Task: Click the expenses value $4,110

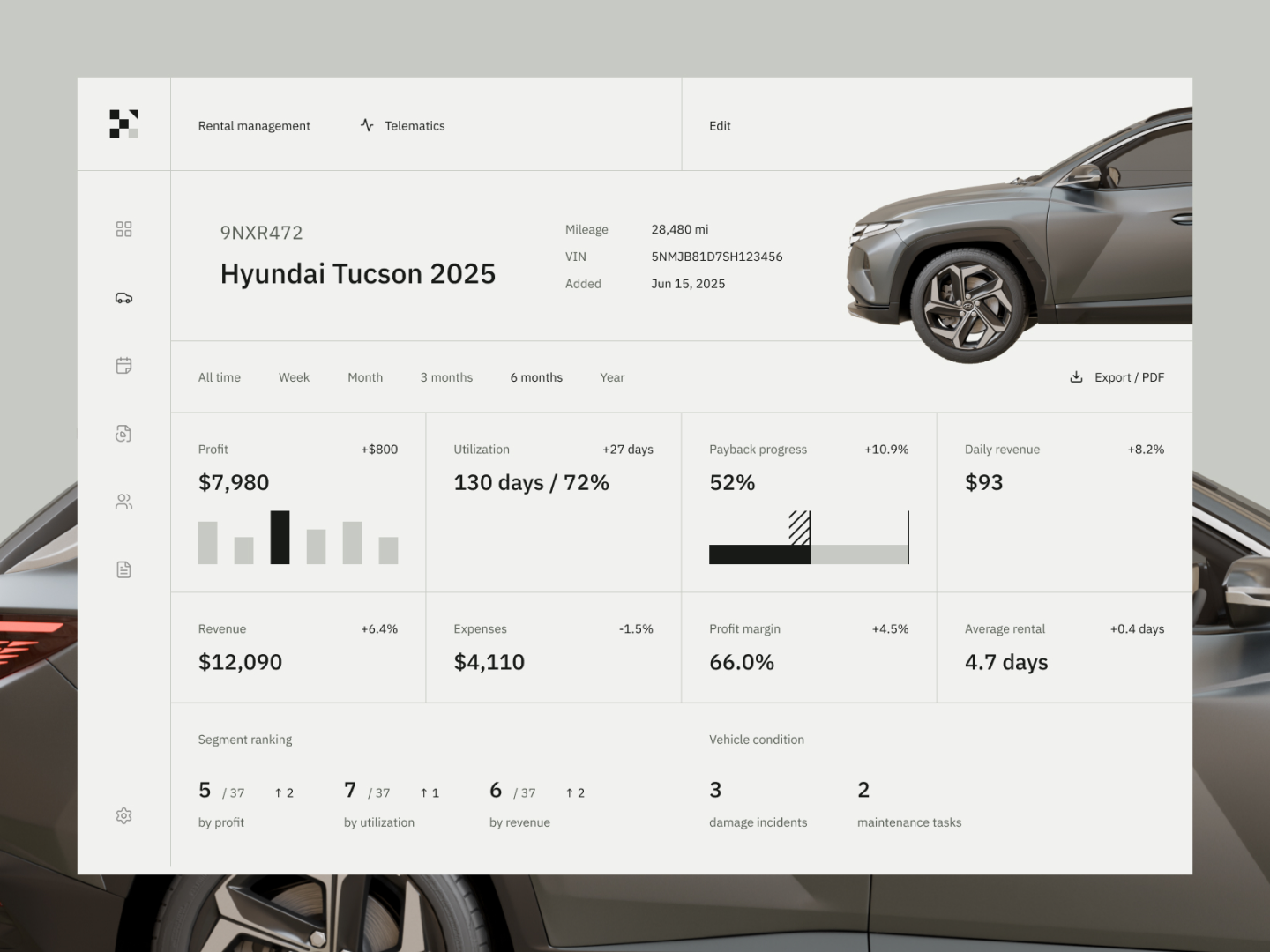Action: [x=489, y=662]
